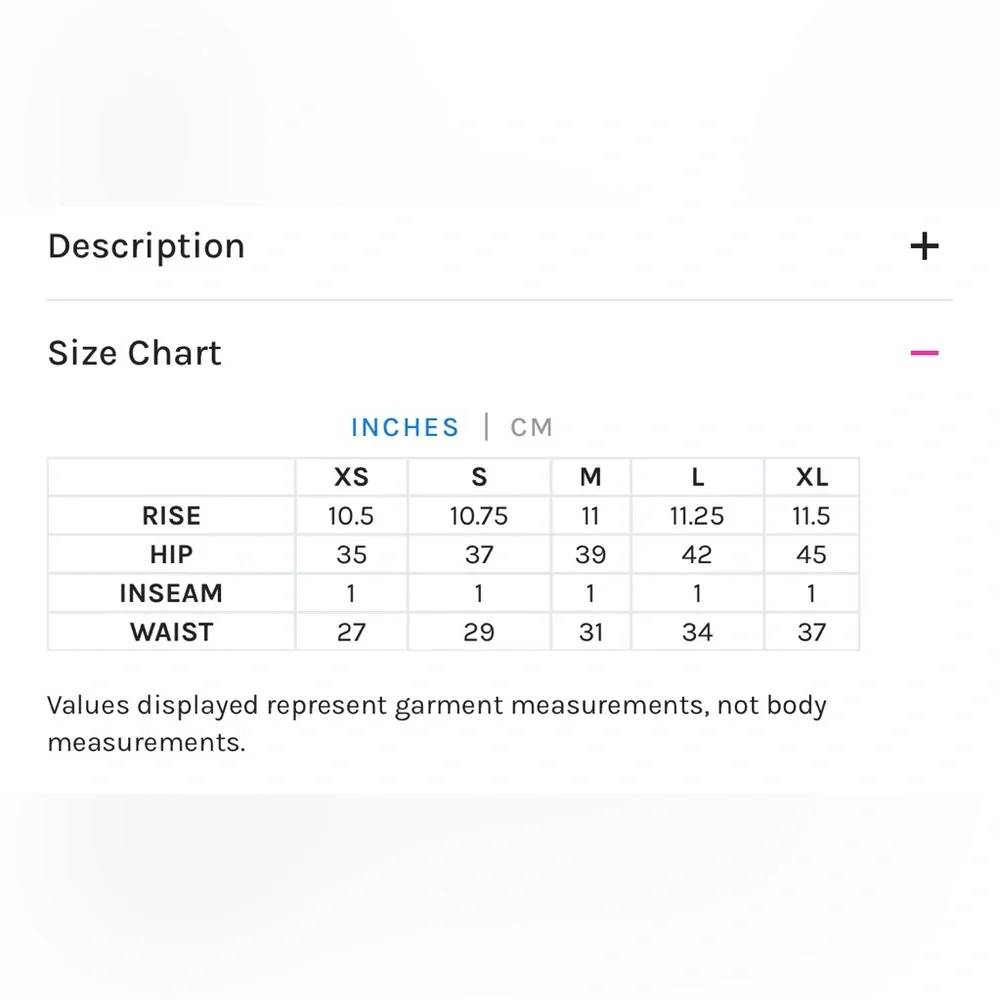
Task: Select the XL column header
Action: [x=812, y=477]
